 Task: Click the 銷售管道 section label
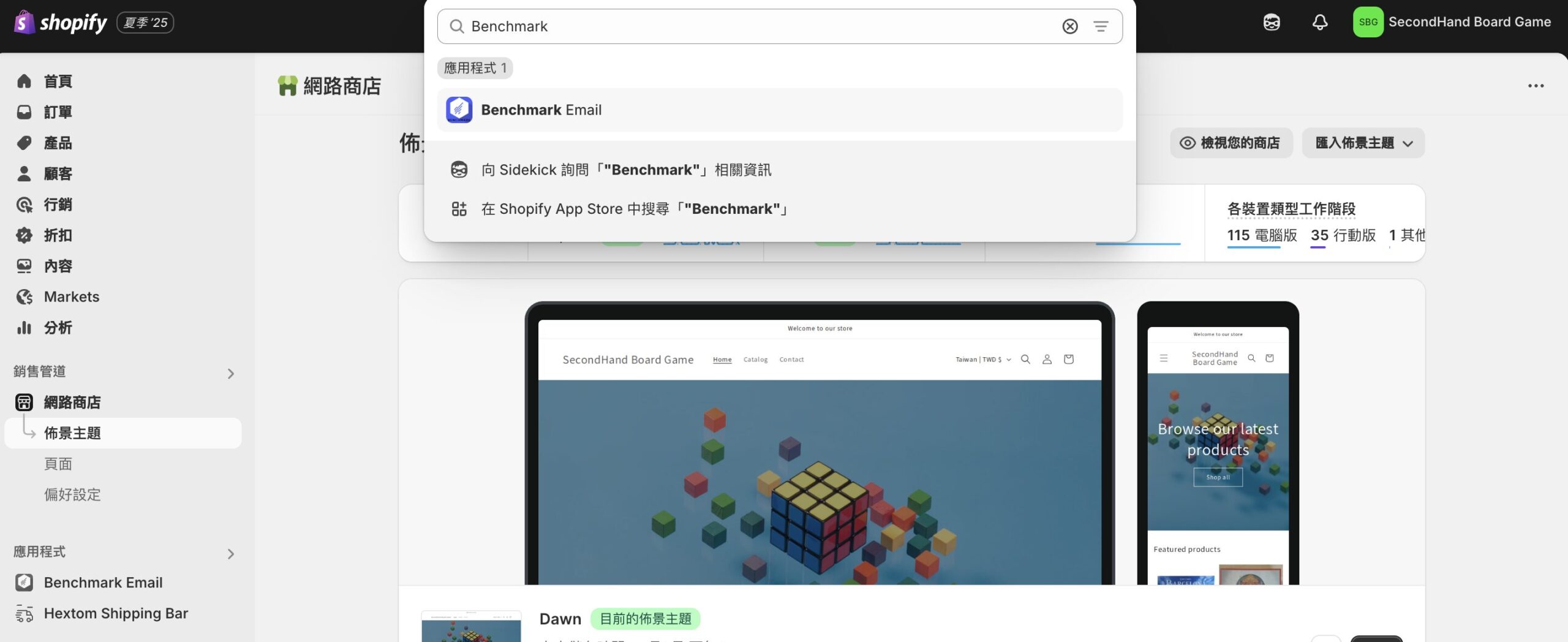coord(40,371)
